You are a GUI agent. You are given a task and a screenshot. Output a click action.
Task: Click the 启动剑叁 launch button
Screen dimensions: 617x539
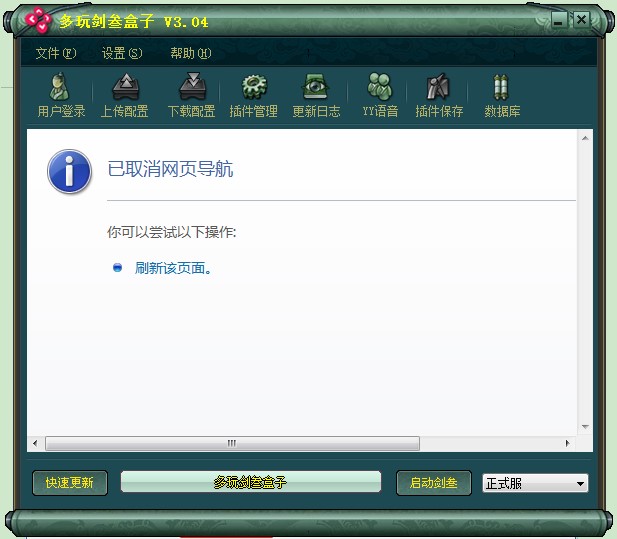[x=434, y=483]
